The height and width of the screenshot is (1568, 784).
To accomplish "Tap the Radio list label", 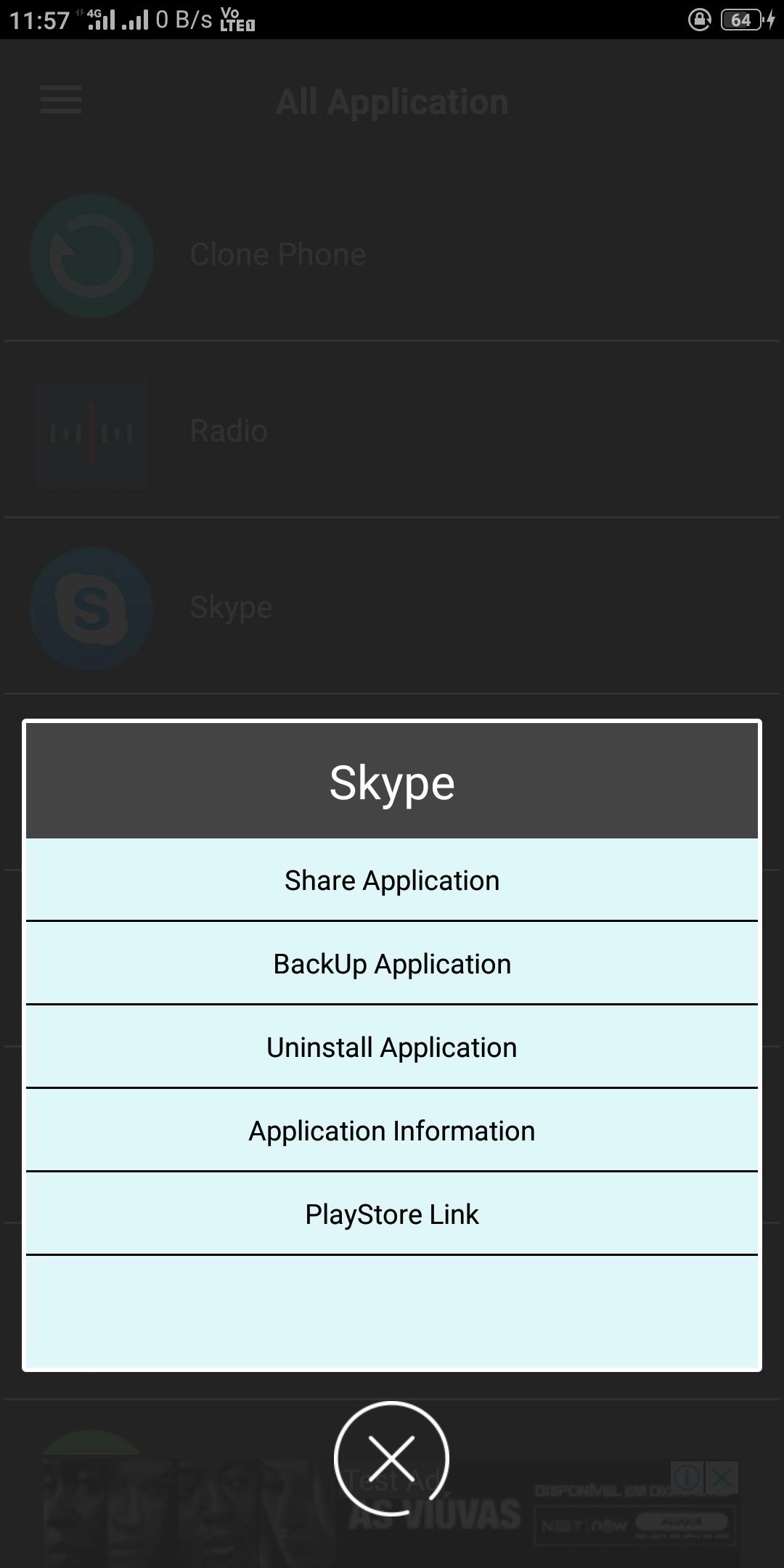I will [229, 431].
